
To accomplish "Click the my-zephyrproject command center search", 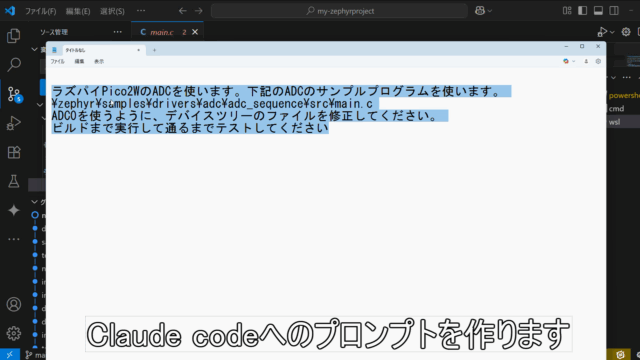I will [x=339, y=11].
